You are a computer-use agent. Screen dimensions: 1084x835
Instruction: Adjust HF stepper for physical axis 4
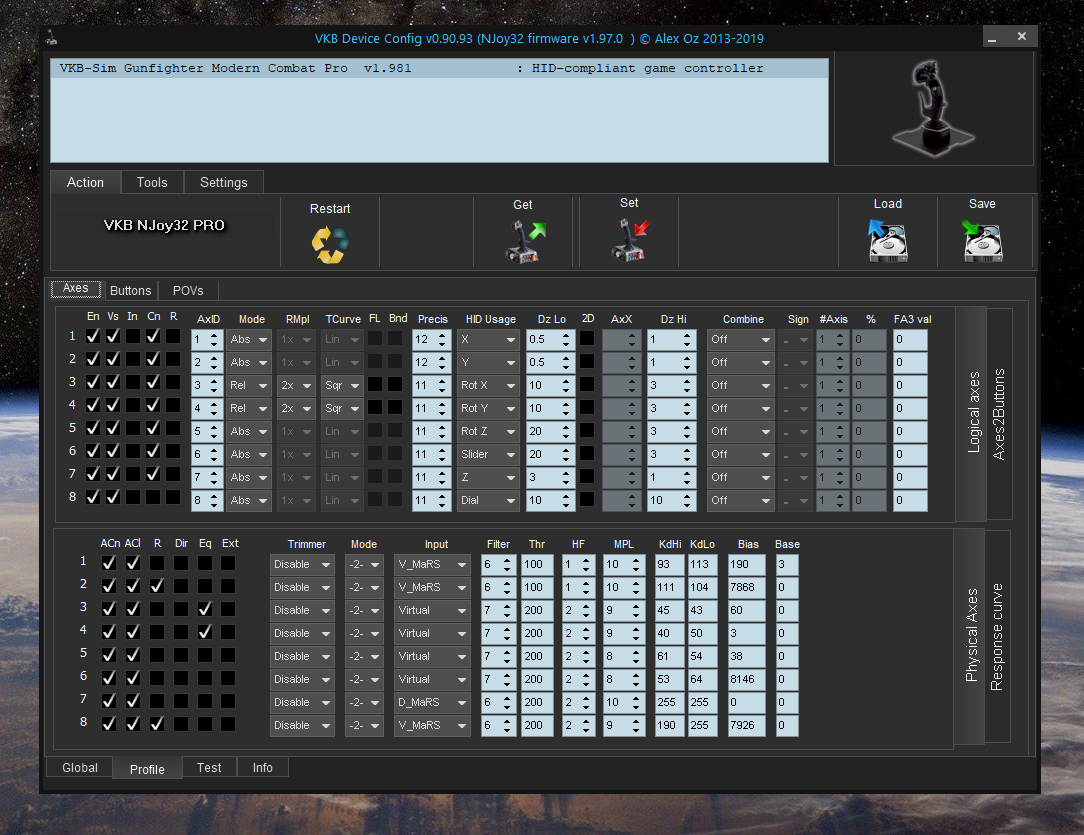pyautogui.click(x=586, y=633)
